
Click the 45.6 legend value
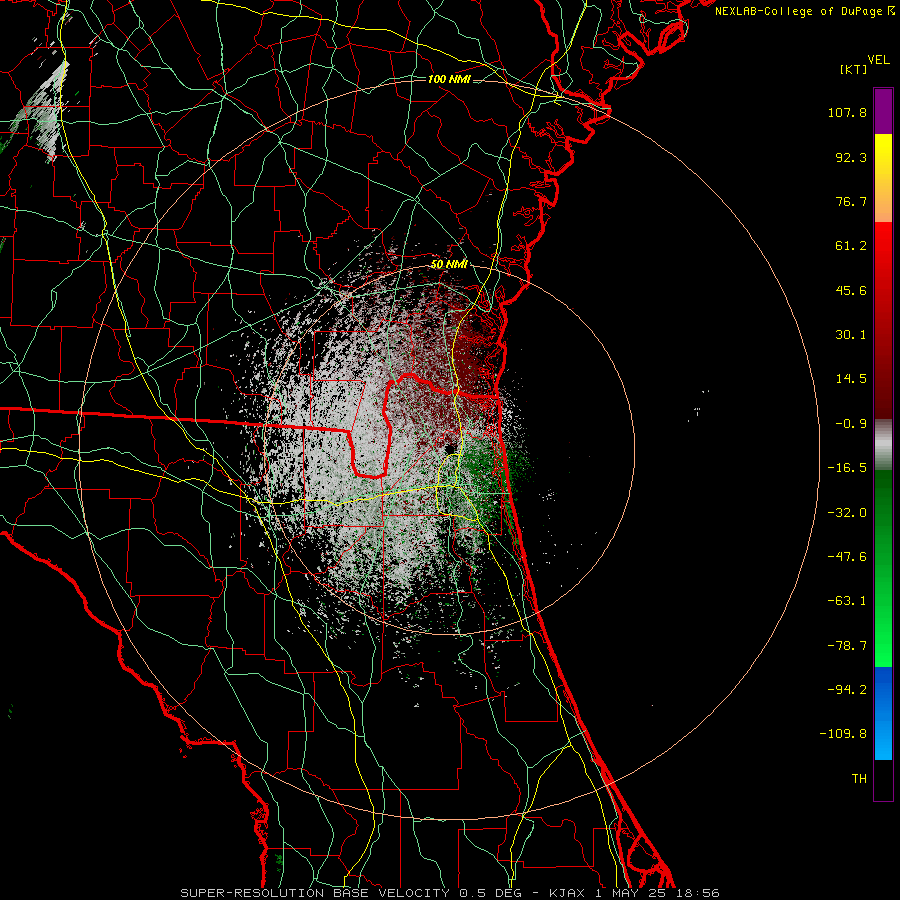851,290
